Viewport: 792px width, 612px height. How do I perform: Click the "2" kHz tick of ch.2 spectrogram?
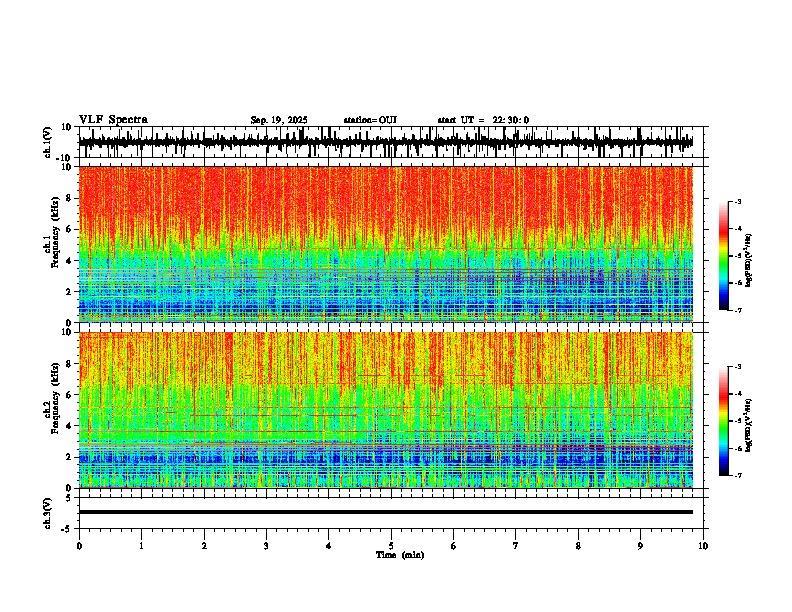coord(69,457)
